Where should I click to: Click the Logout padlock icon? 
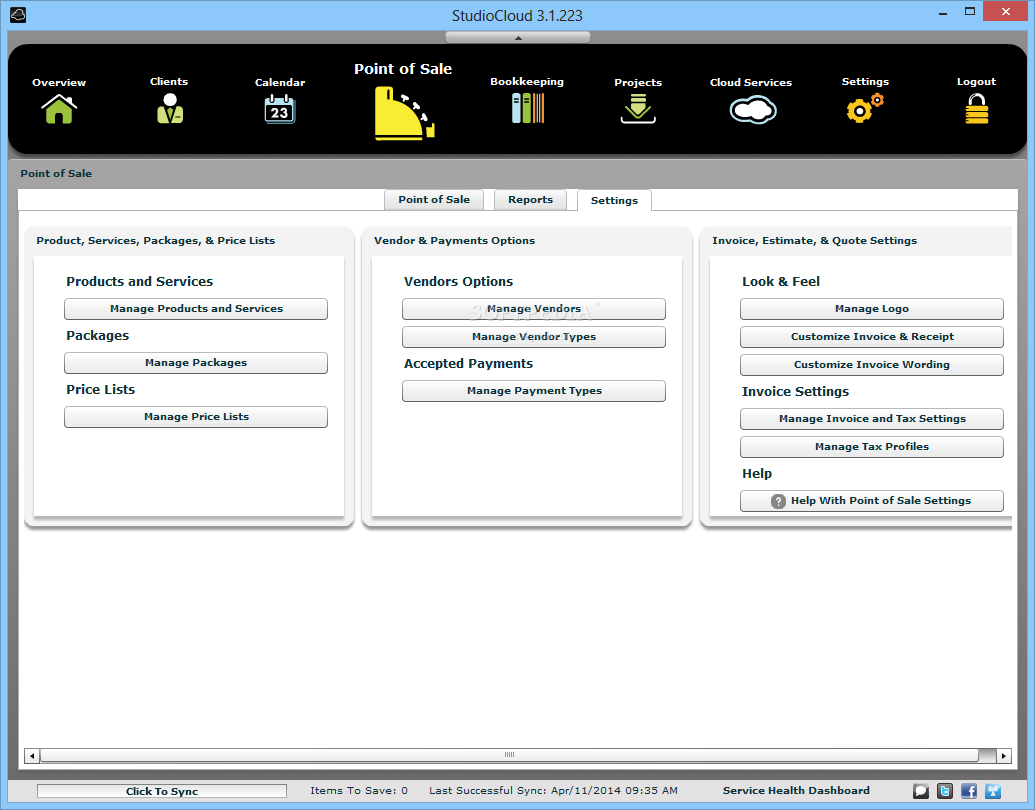(977, 108)
